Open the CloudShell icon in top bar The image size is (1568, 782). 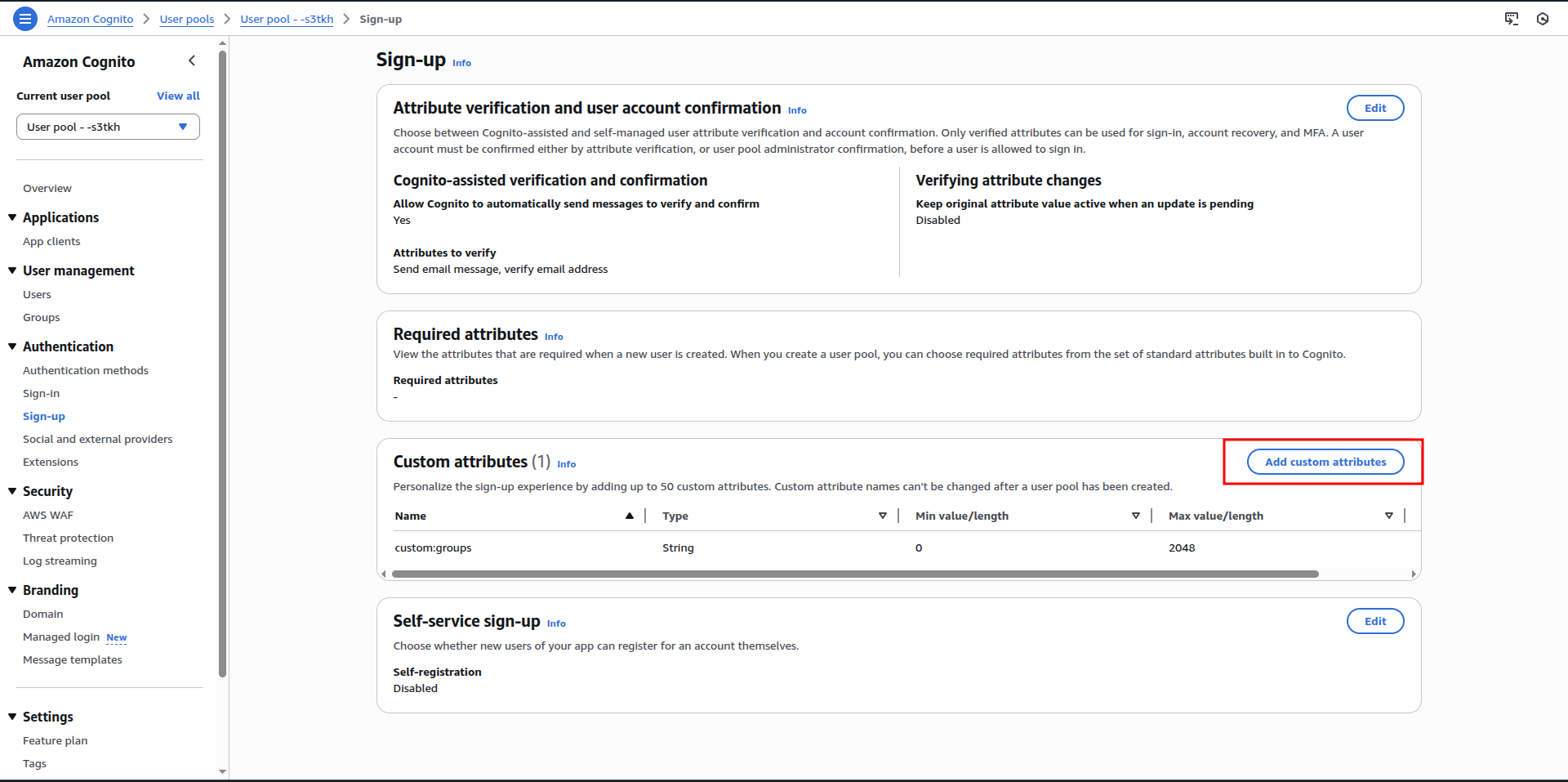click(1512, 19)
